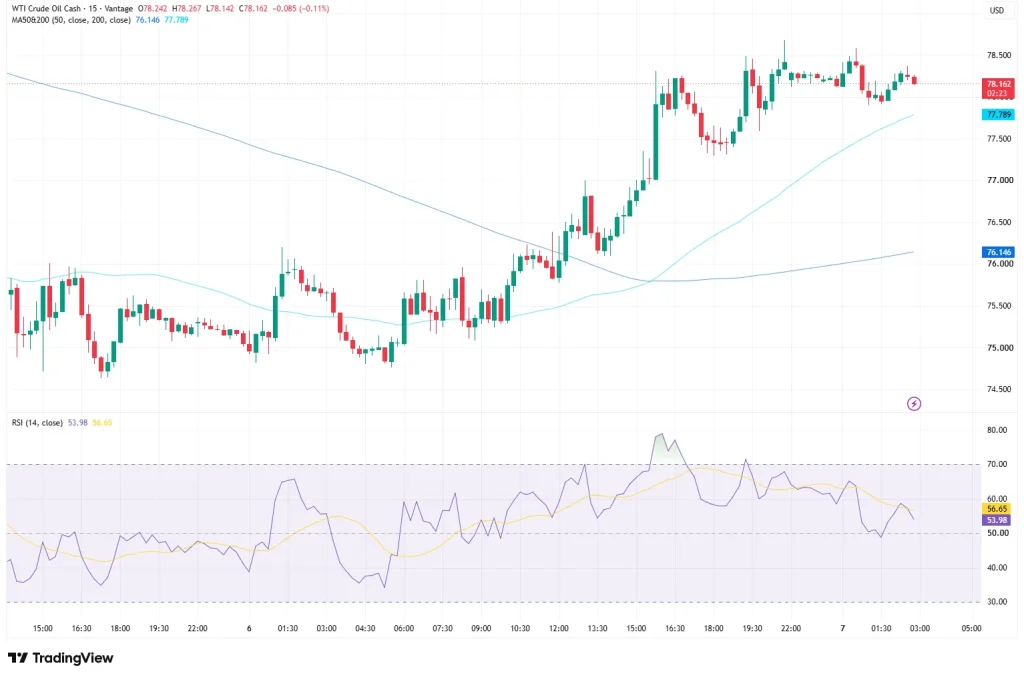
Task: Select the high value H78.267
Action: (x=187, y=8)
